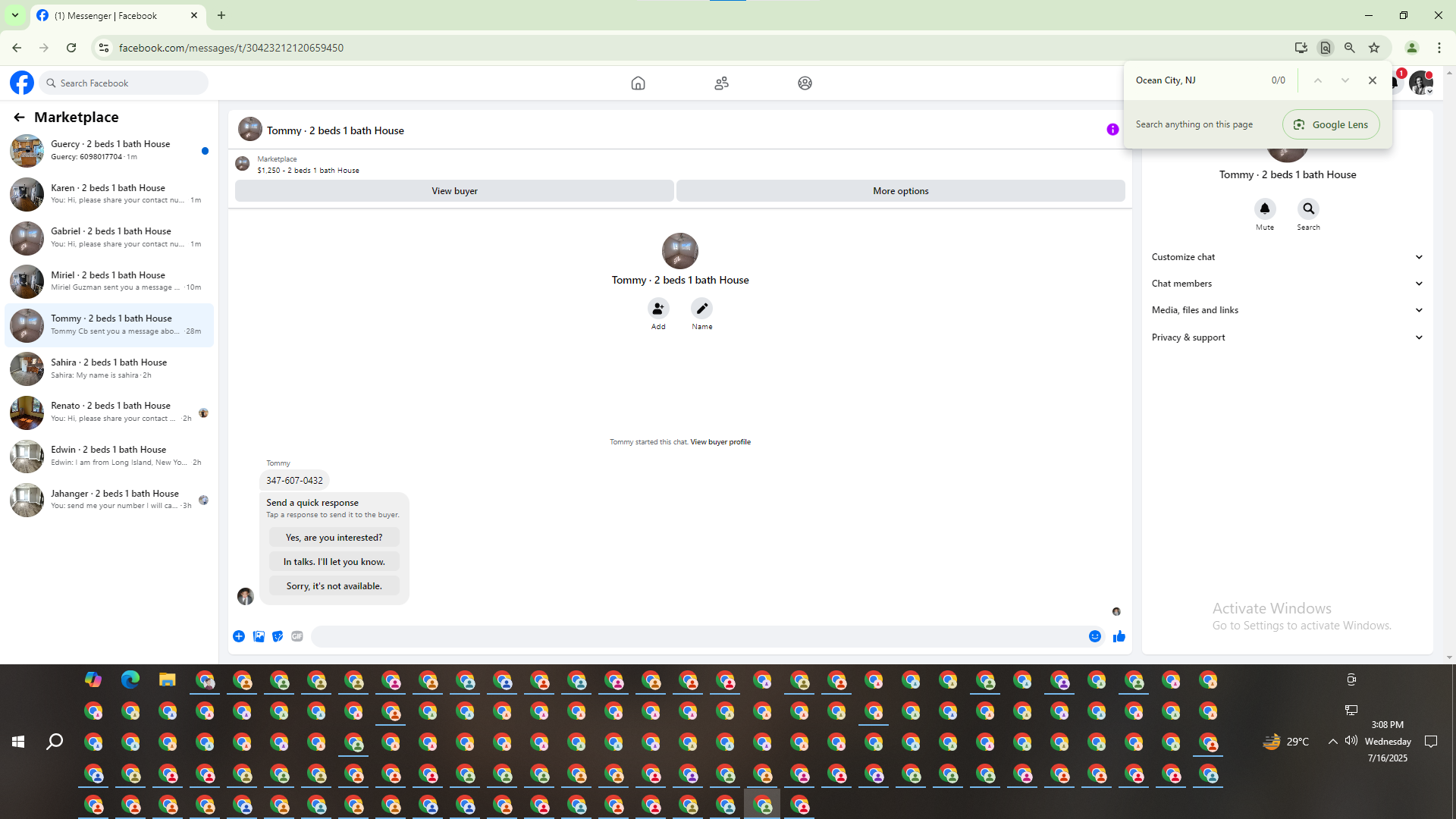
Task: Click the Facebook logo
Action: point(22,83)
